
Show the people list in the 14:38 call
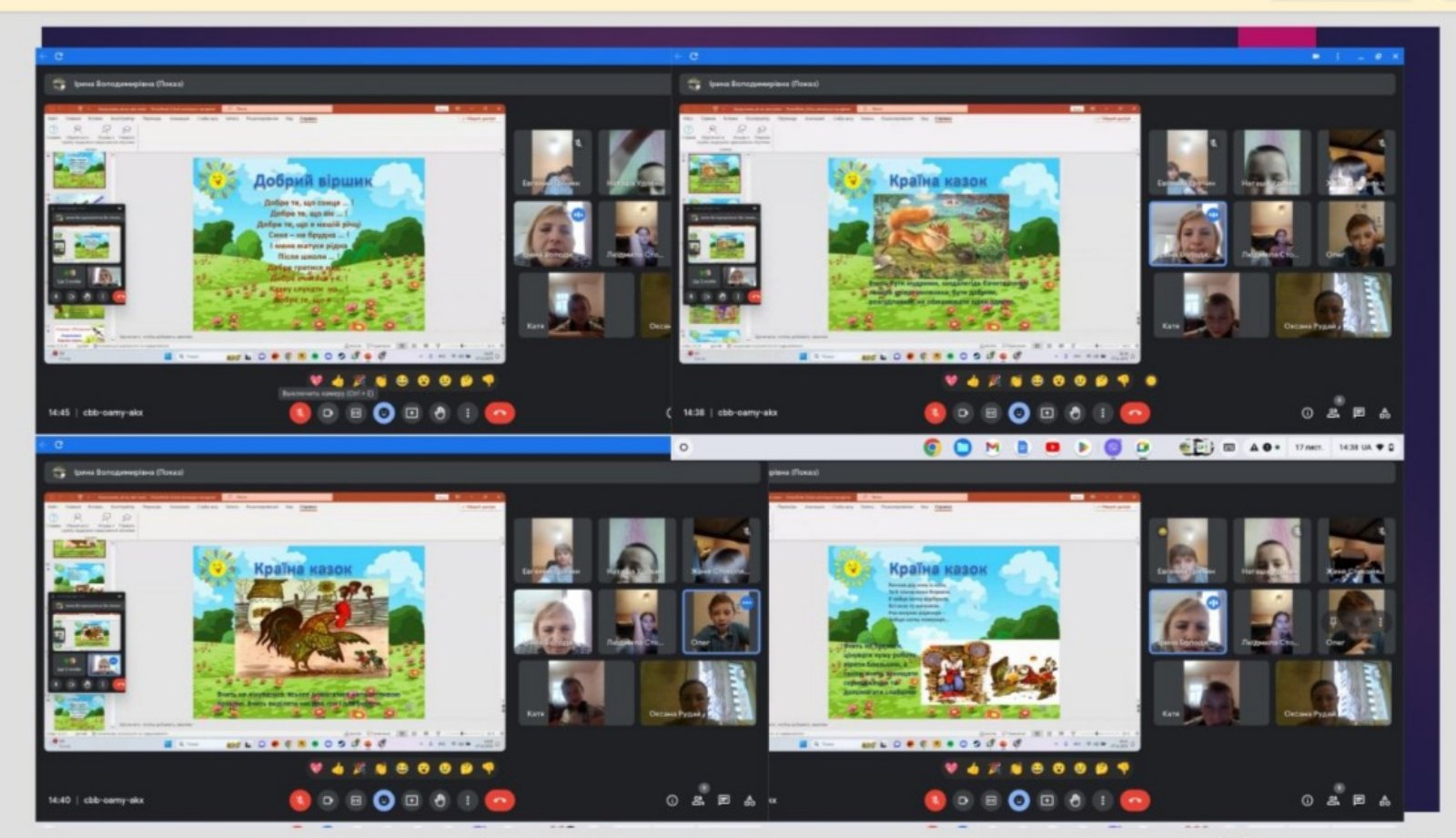coord(1333,413)
